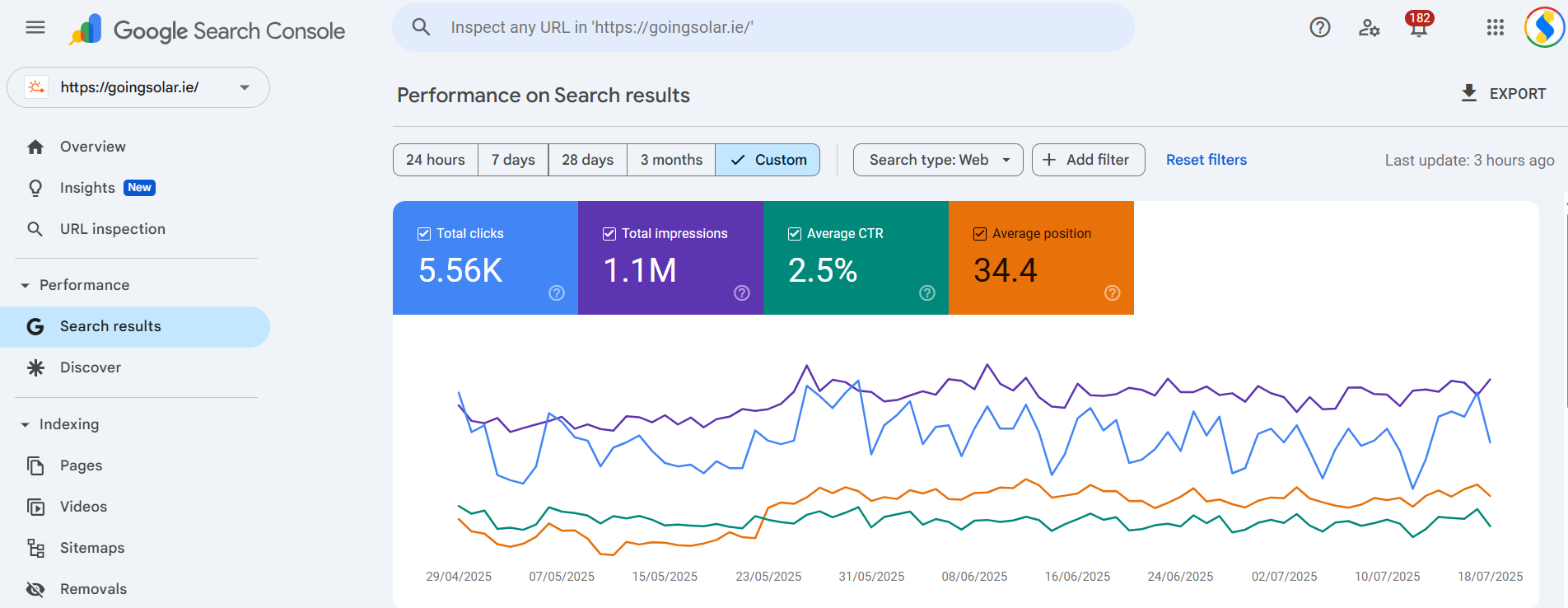Open the Google apps grid

coord(1496,28)
